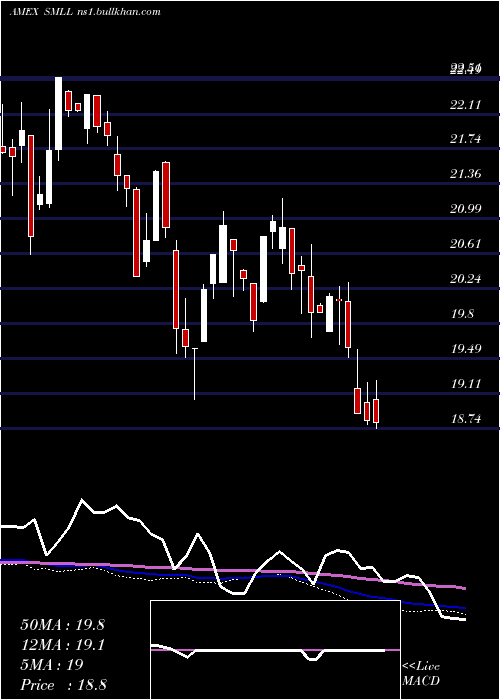Click the 21.36 price axis label

[x=466, y=174]
